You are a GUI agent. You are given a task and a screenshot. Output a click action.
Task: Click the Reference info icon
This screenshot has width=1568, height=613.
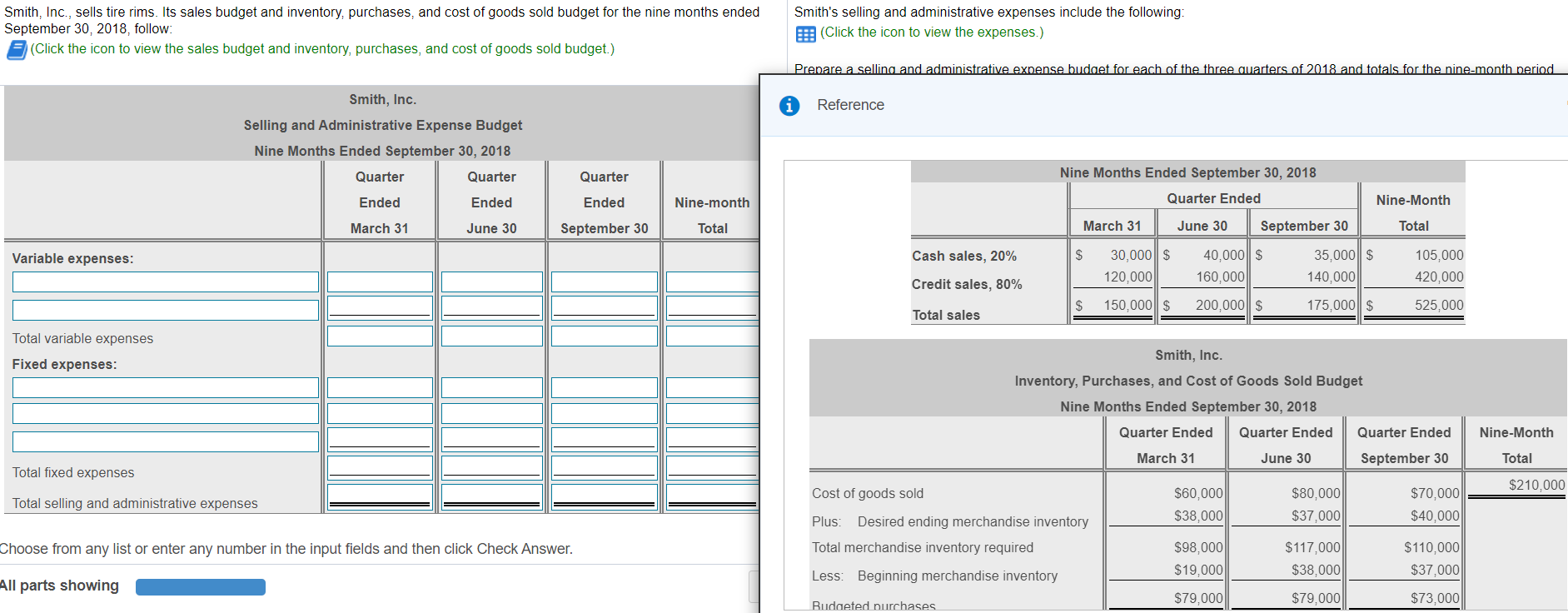click(789, 106)
